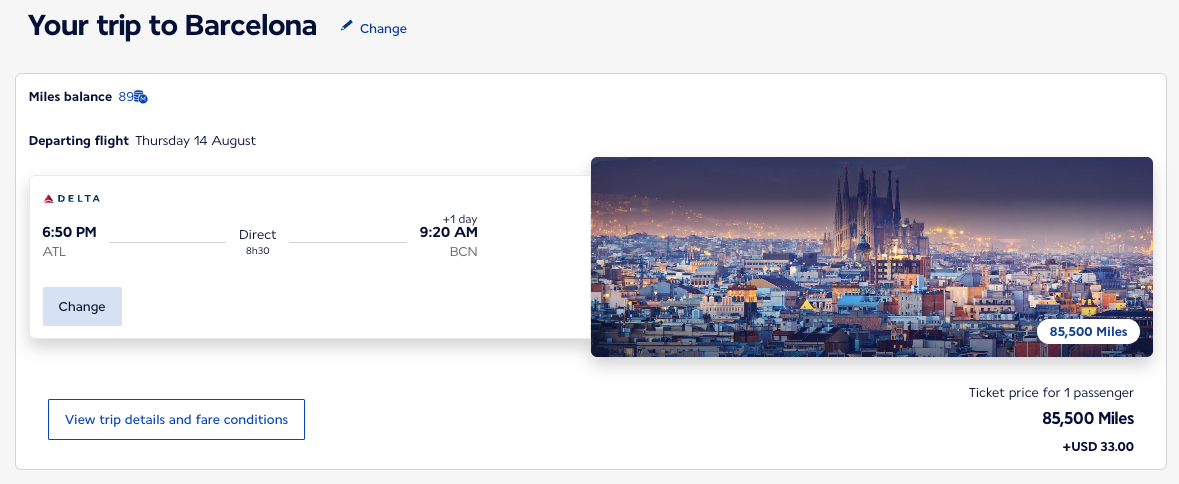Click the +1 day arrival indicator
The width and height of the screenshot is (1179, 484).
pyautogui.click(x=459, y=219)
